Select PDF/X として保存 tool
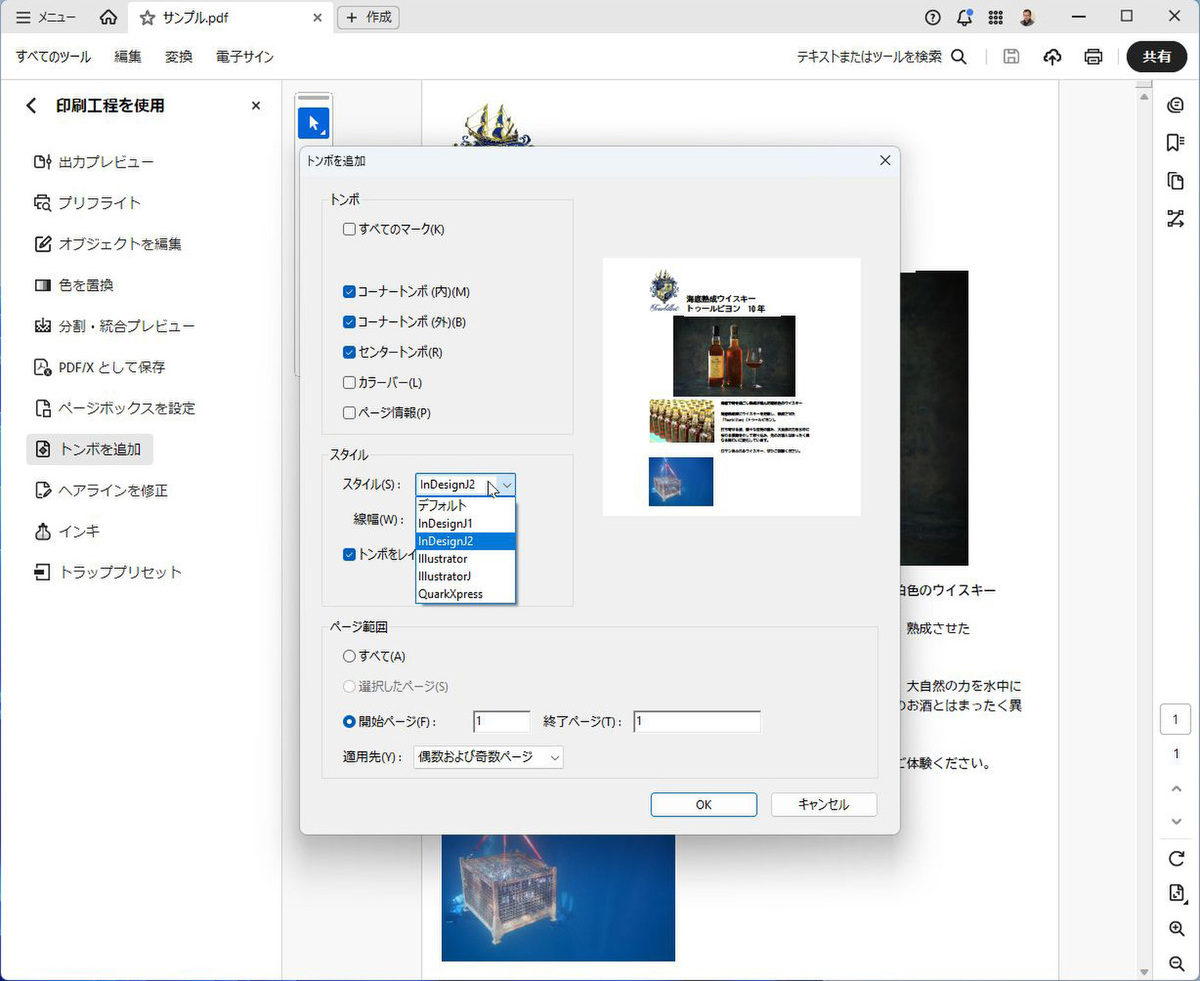 [x=100, y=367]
